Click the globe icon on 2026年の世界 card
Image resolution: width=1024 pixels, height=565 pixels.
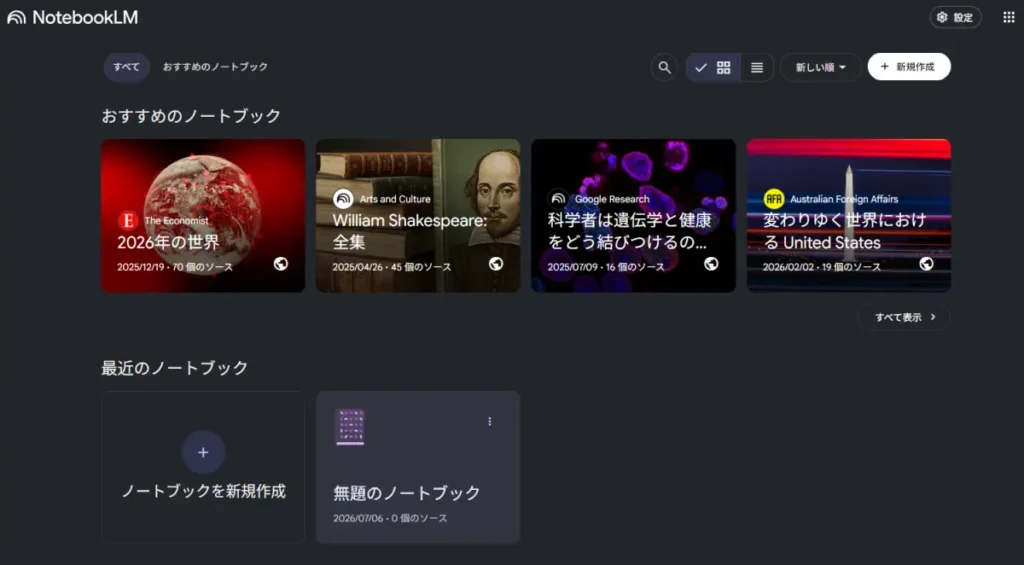pyautogui.click(x=281, y=263)
